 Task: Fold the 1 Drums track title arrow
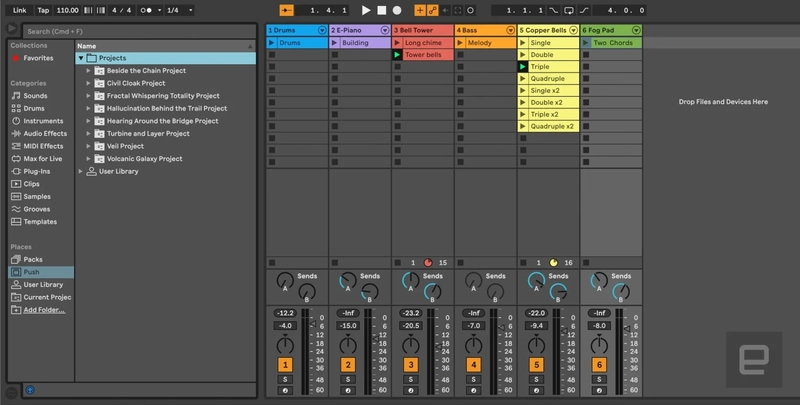pyautogui.click(x=322, y=30)
